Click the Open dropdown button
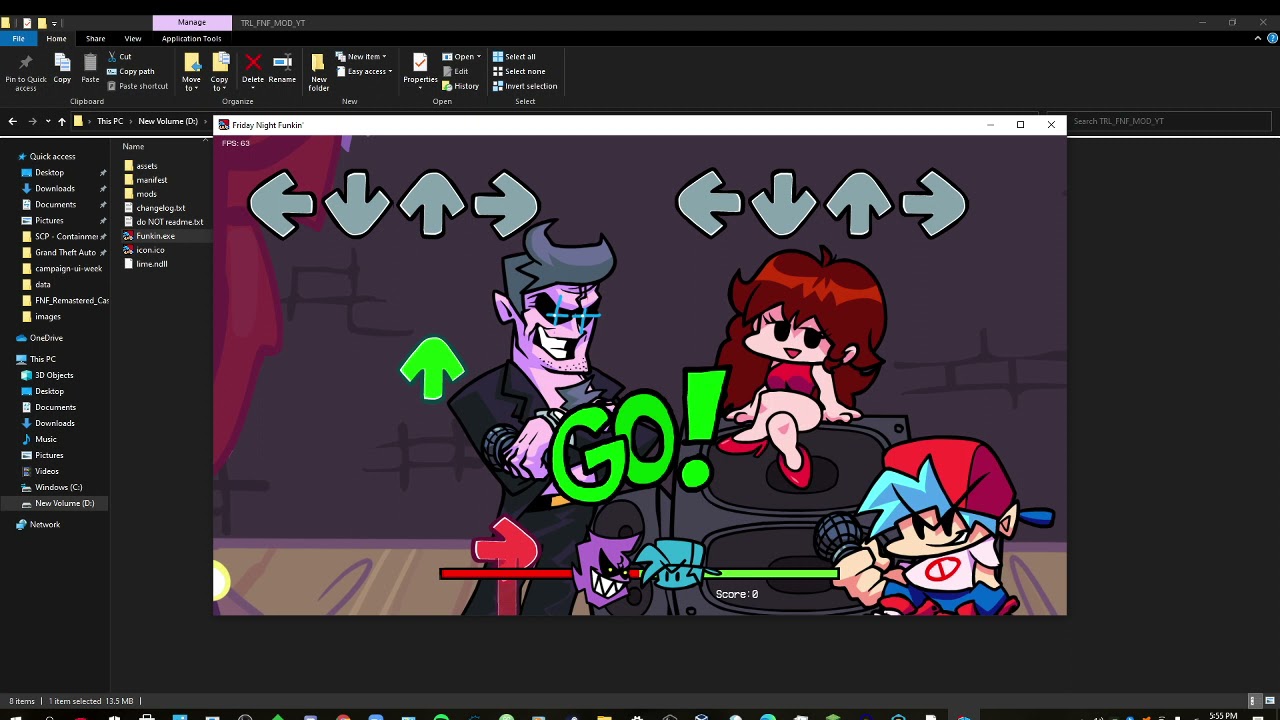Screen dimensions: 1280x720 tap(461, 57)
